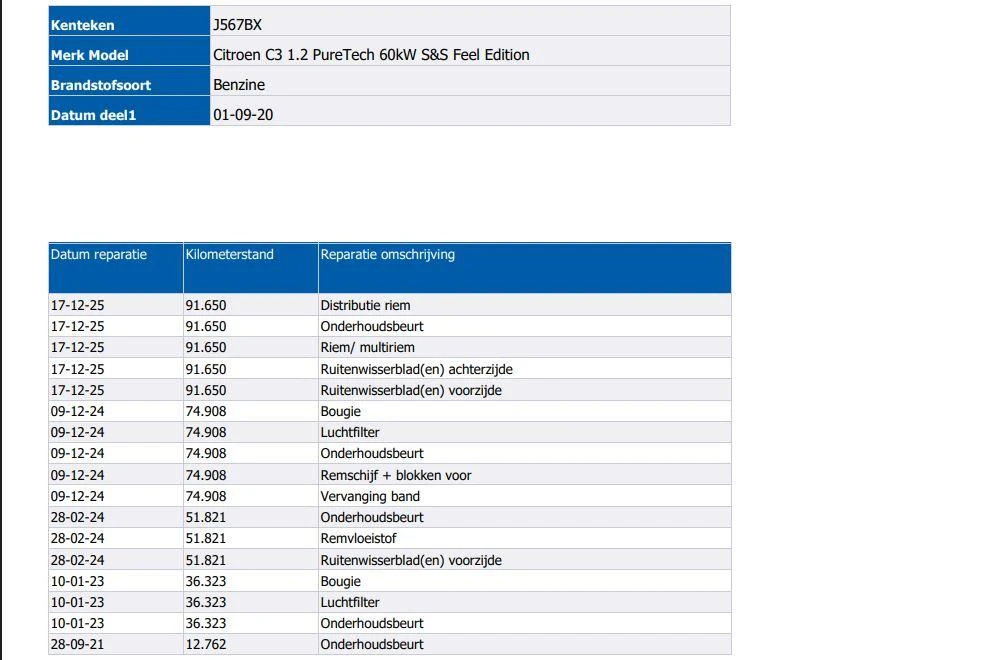Click the Datum reparatie column header
Viewport: 991px width, 660px height.
[x=116, y=267]
